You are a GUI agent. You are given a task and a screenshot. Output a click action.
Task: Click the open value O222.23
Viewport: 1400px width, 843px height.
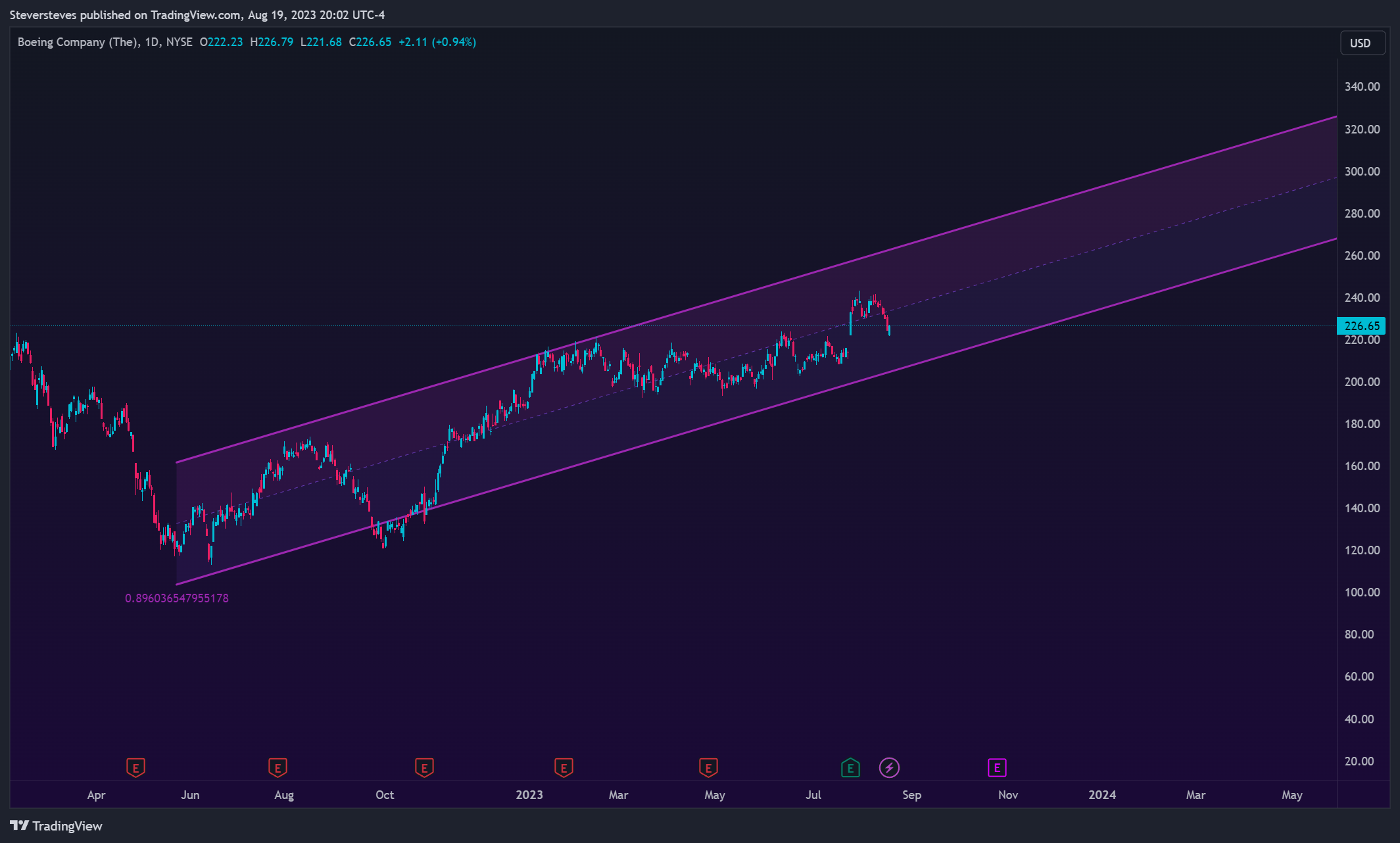click(x=221, y=42)
